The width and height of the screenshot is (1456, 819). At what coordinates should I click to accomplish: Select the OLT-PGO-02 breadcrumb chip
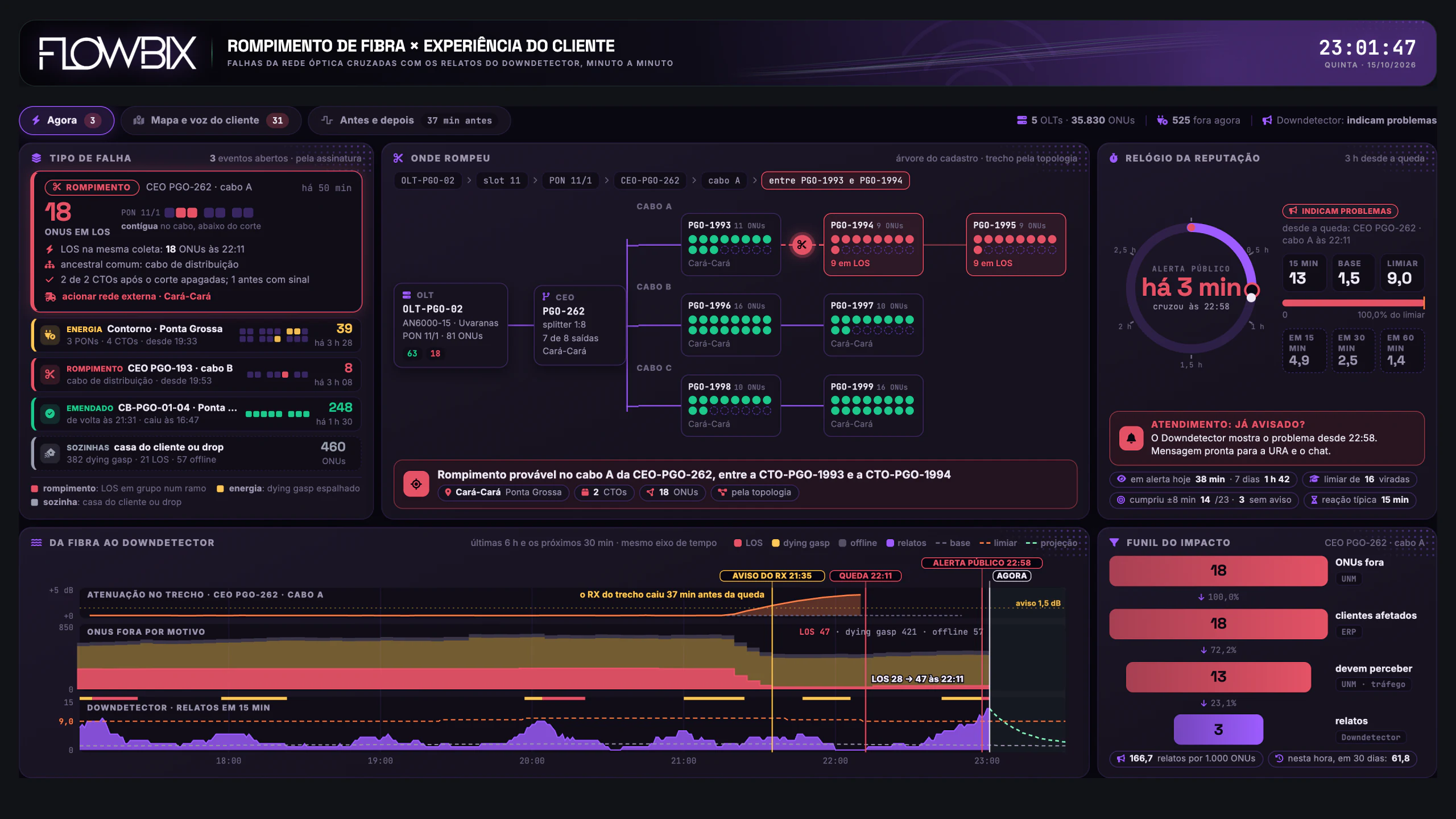pyautogui.click(x=428, y=181)
